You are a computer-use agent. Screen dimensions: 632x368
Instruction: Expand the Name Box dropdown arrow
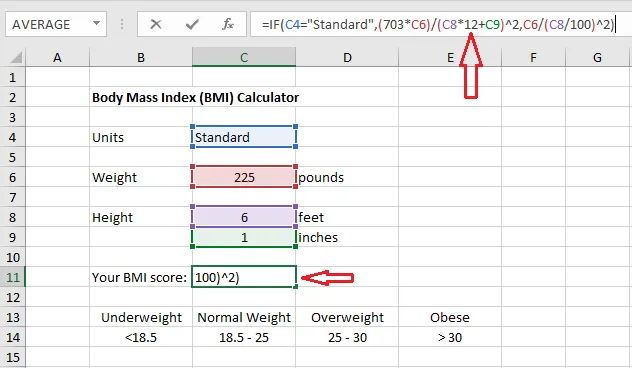coord(96,24)
